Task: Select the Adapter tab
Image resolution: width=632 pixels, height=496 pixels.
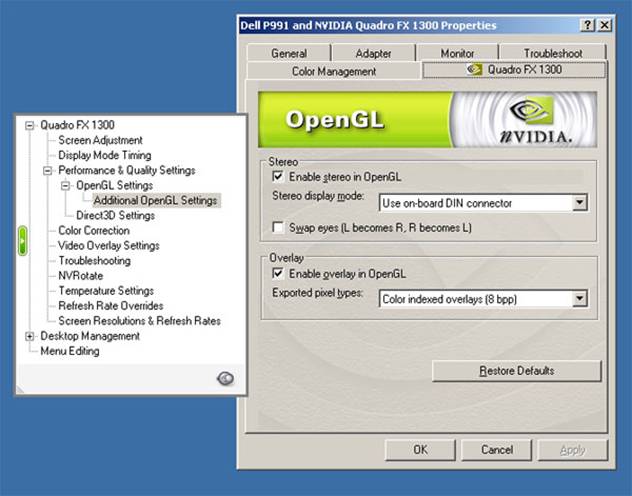Action: (374, 53)
